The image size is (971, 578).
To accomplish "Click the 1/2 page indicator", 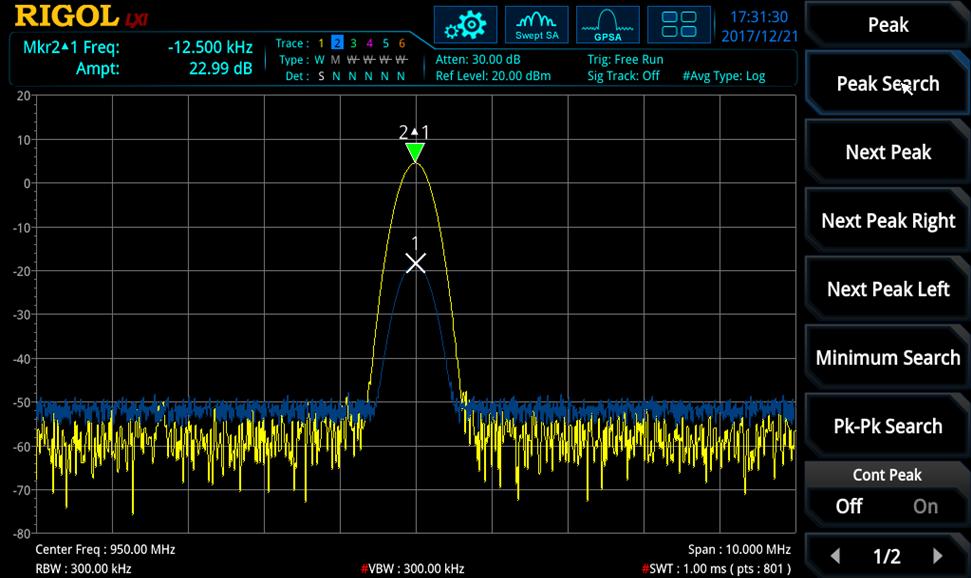I will point(886,554).
